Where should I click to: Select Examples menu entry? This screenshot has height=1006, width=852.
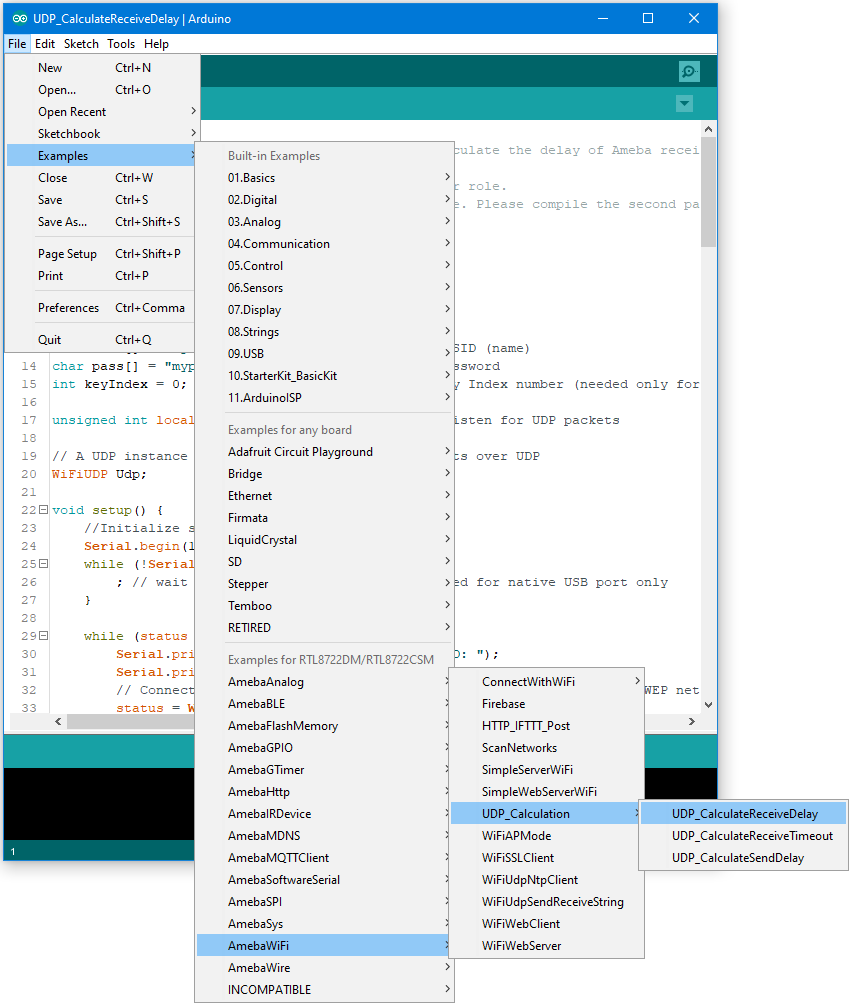(101, 156)
